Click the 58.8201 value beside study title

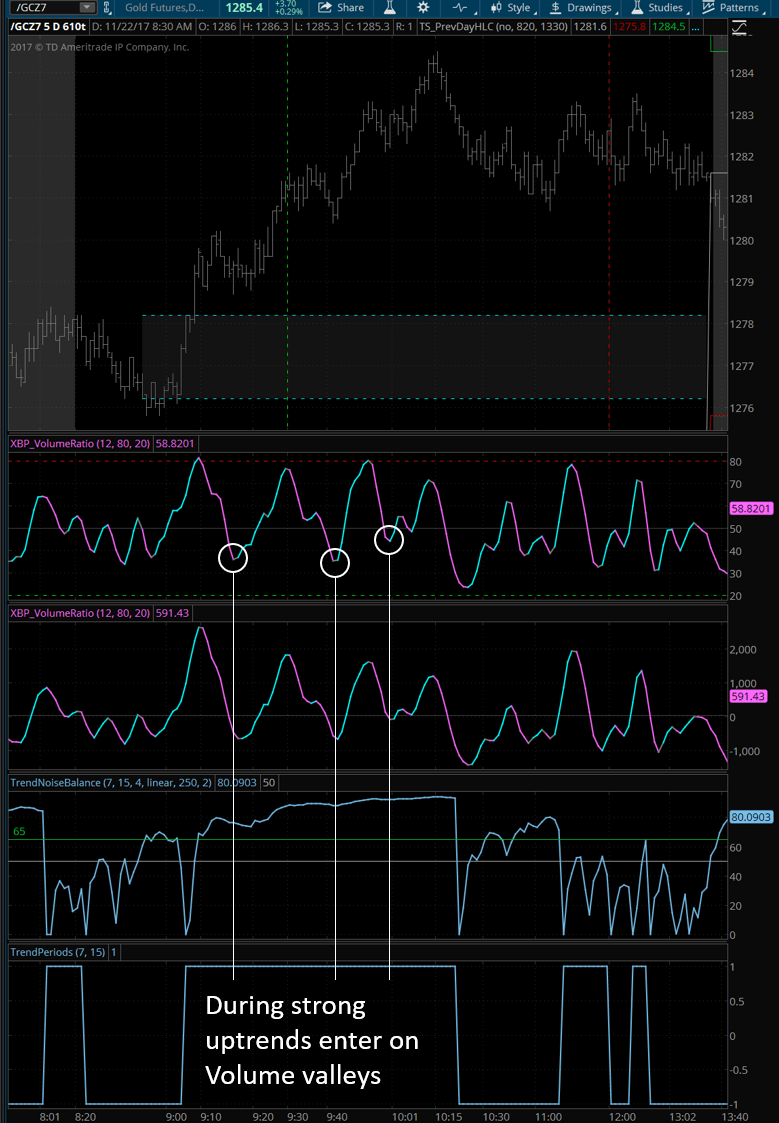coord(175,443)
